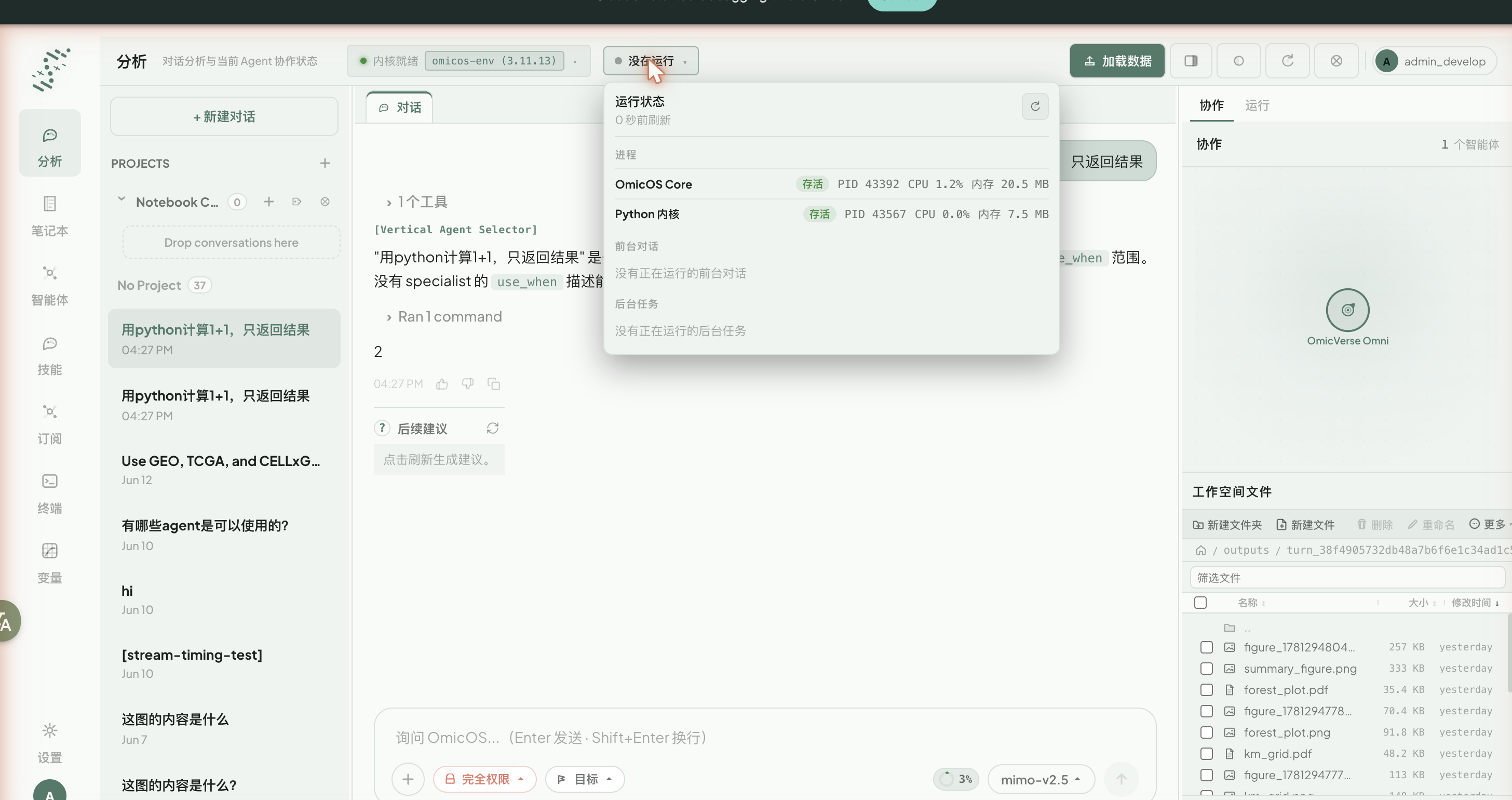Open the 技能 skills section
Viewport: 1512px width, 800px height.
(x=50, y=355)
